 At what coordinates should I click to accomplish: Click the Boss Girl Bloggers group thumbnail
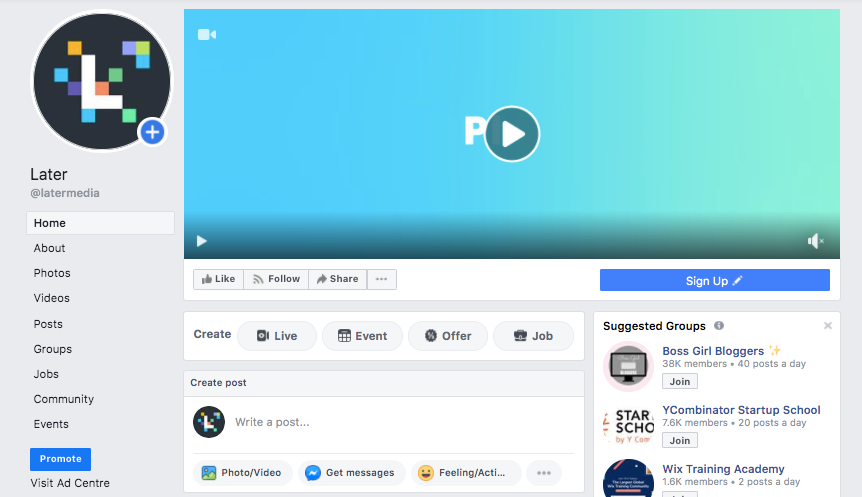coord(628,366)
